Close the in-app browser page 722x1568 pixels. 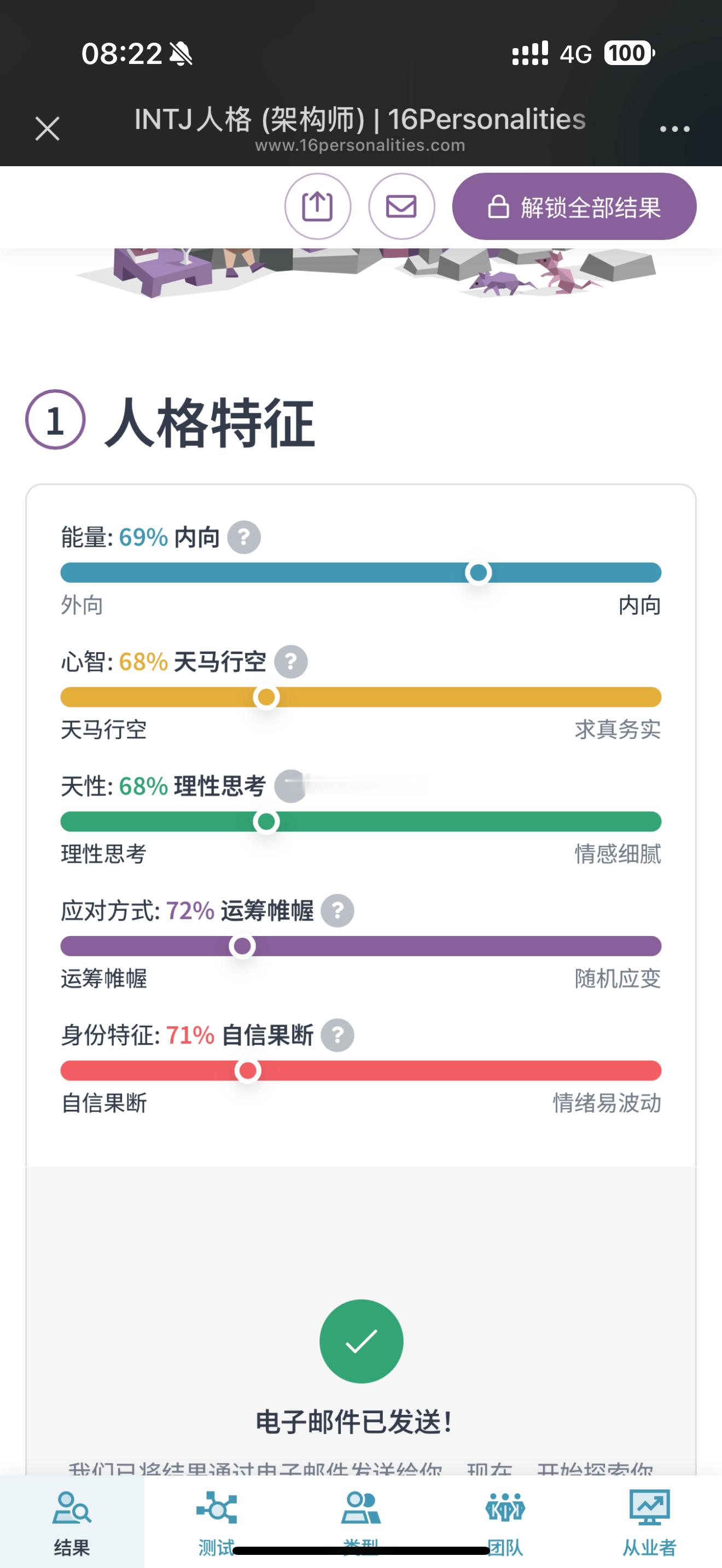pos(48,129)
